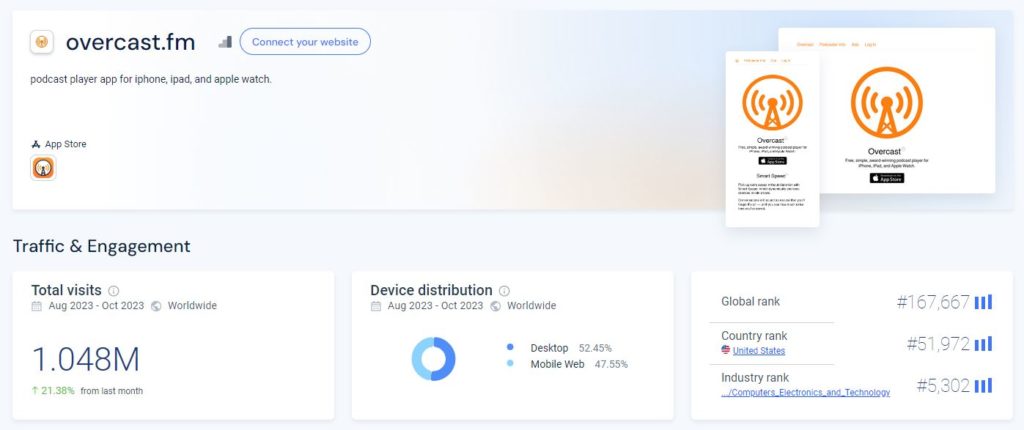
Task: Click the calendar icon under Device distribution
Action: (x=376, y=306)
